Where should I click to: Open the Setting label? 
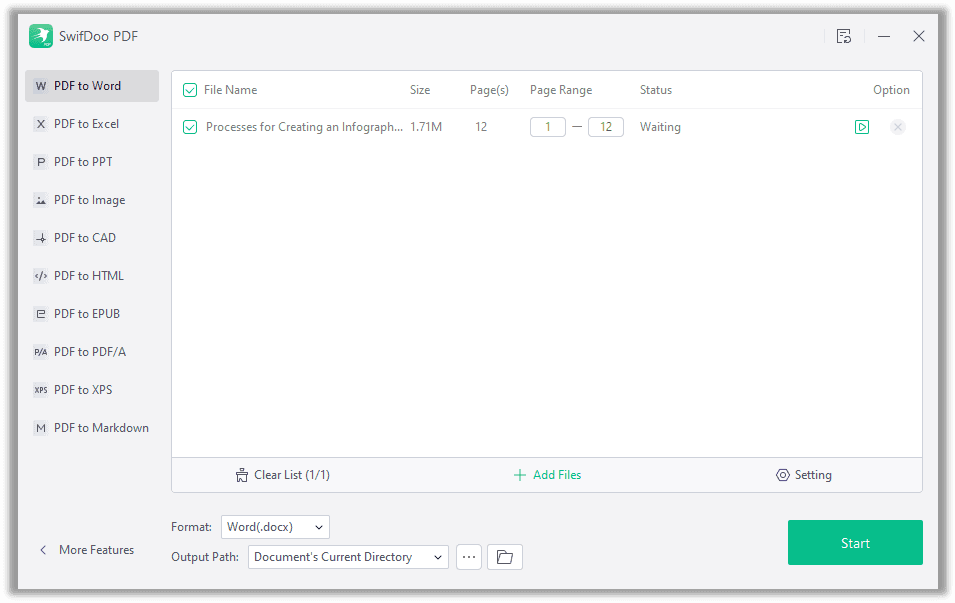coord(813,475)
